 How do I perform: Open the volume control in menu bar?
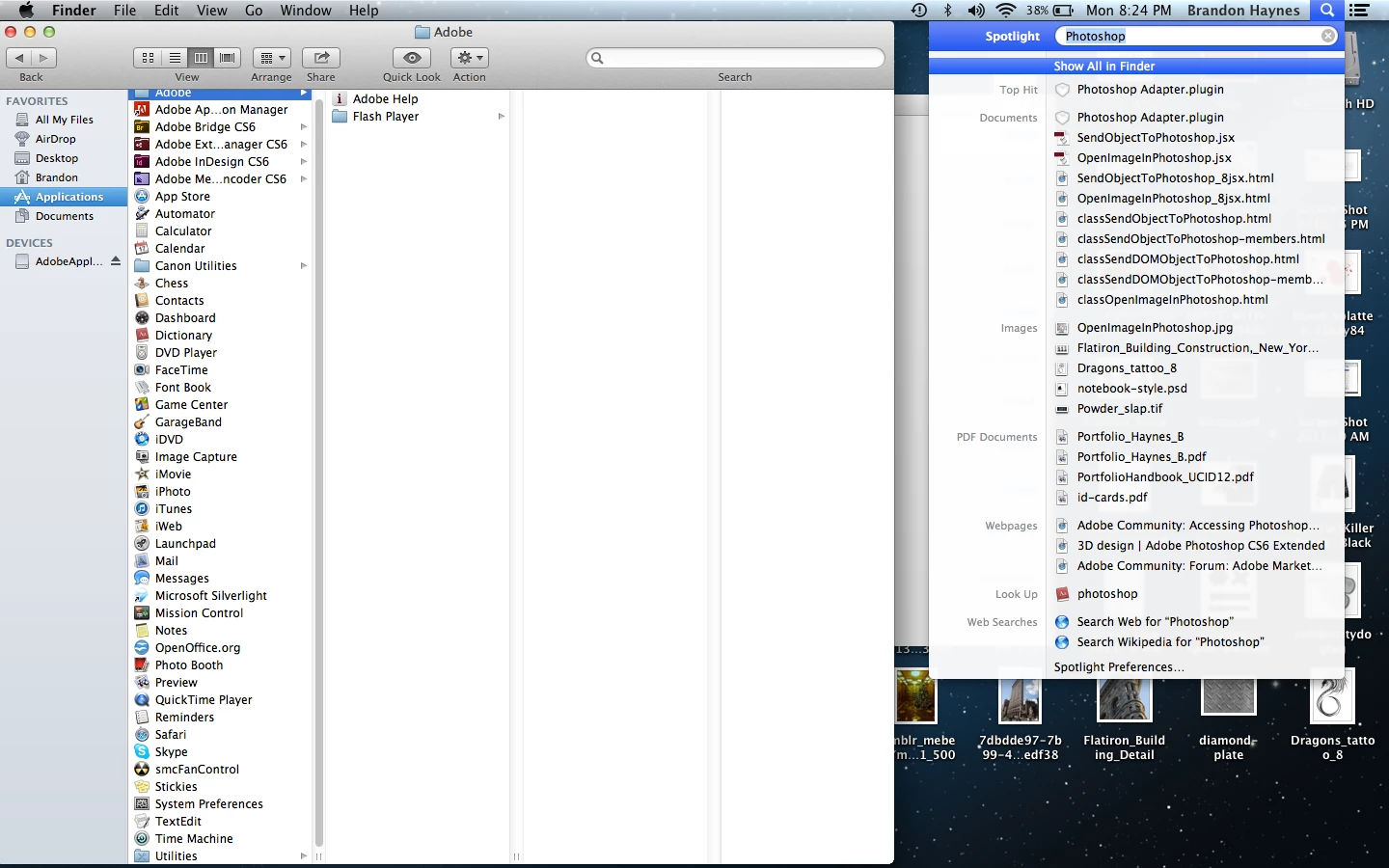[976, 11]
